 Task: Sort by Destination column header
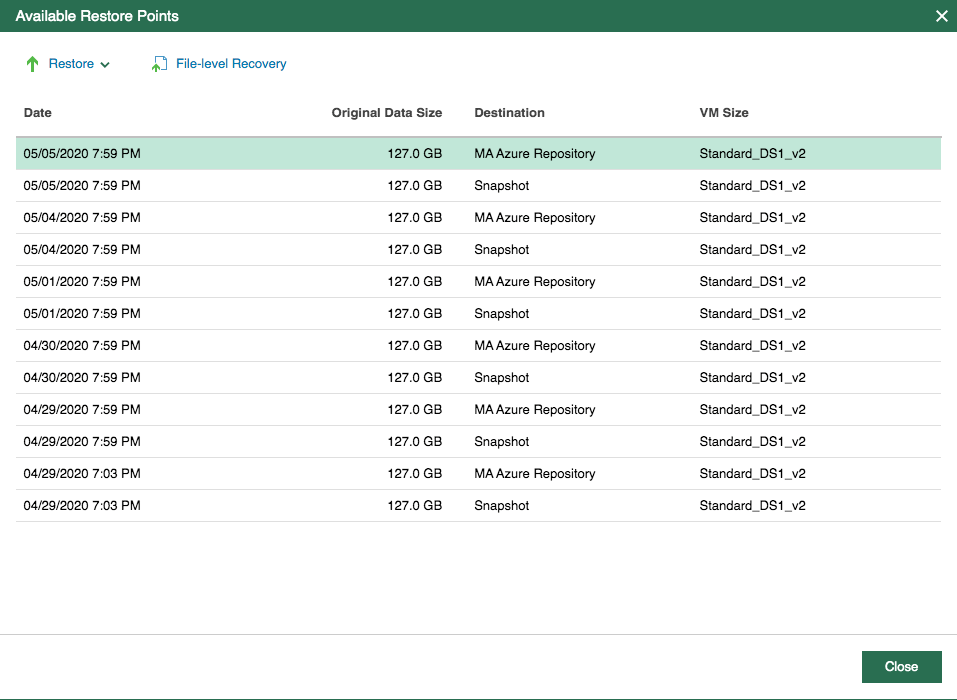(x=509, y=113)
